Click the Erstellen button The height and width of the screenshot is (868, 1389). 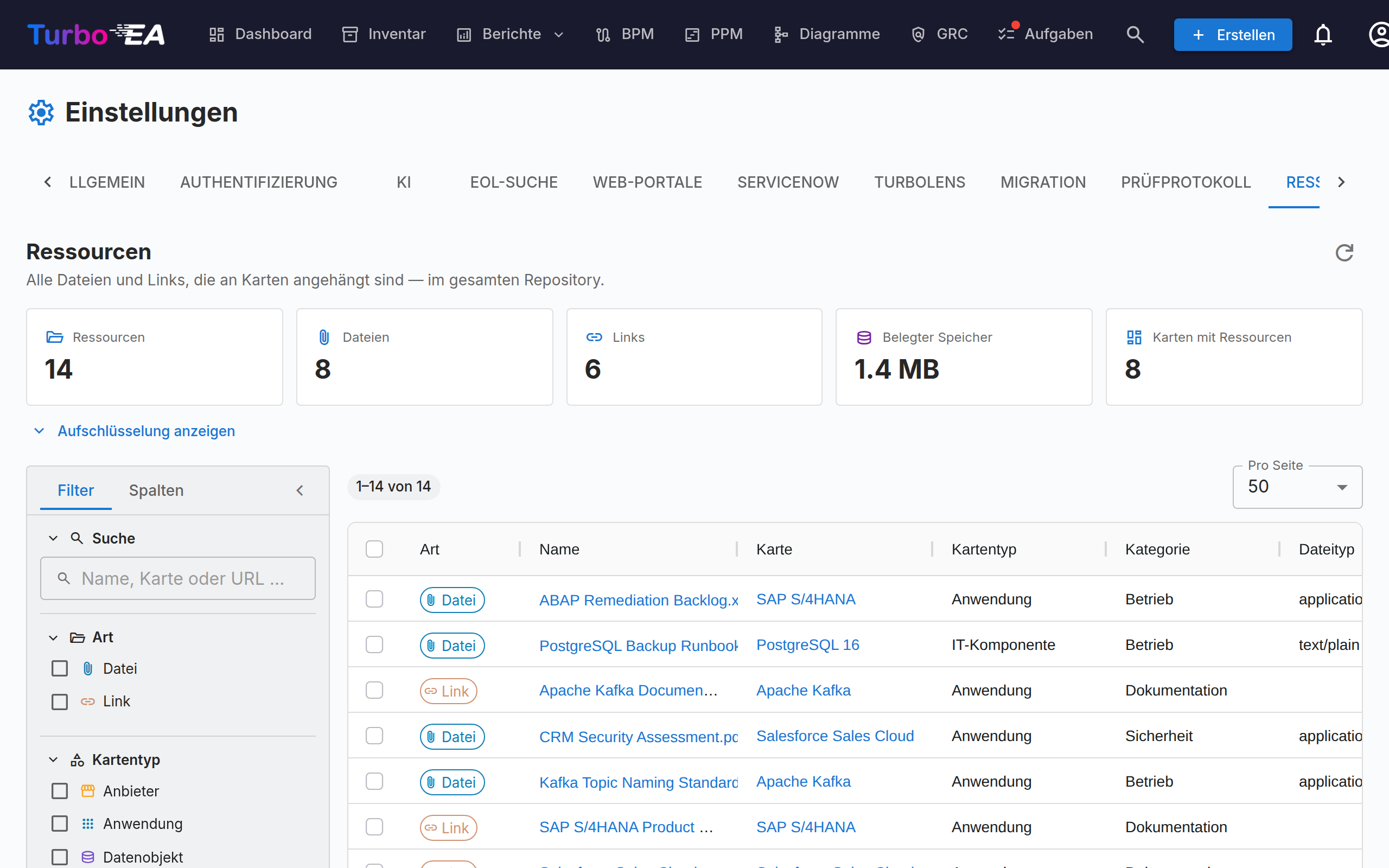pos(1233,34)
